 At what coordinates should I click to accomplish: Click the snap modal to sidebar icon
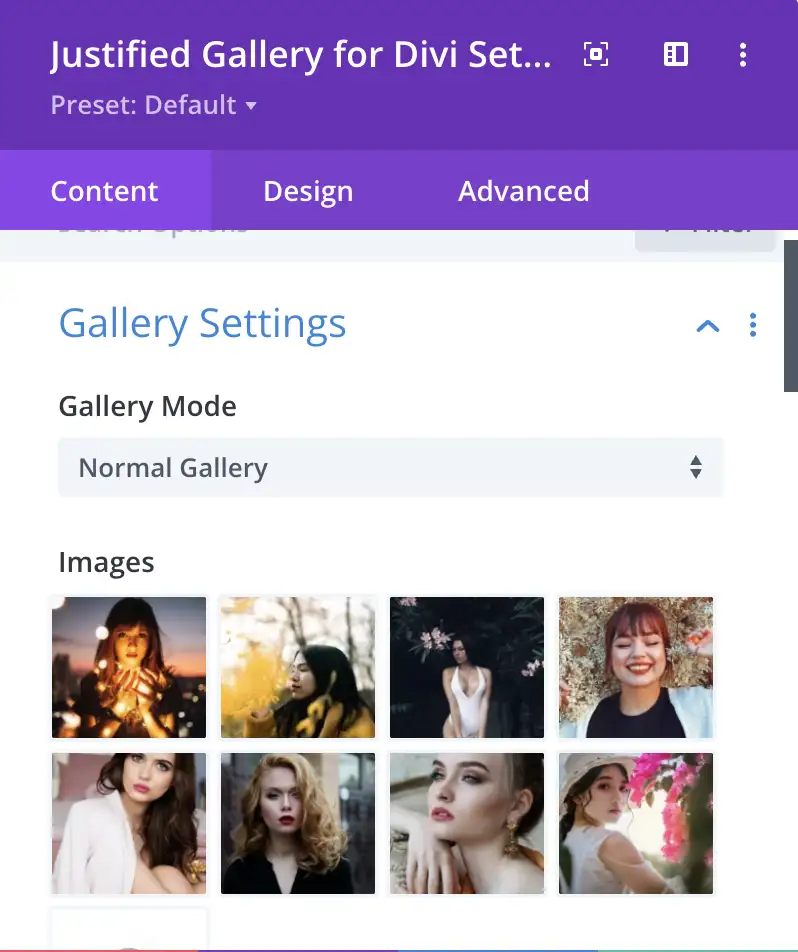[x=676, y=55]
